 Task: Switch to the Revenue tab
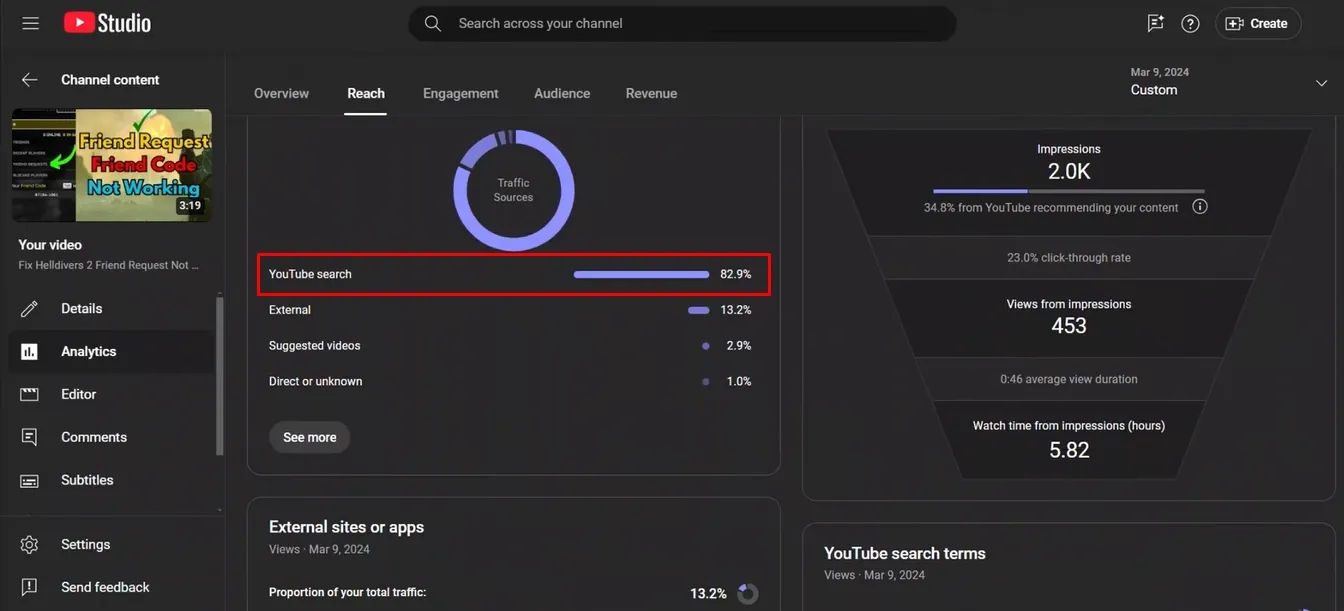pos(651,93)
